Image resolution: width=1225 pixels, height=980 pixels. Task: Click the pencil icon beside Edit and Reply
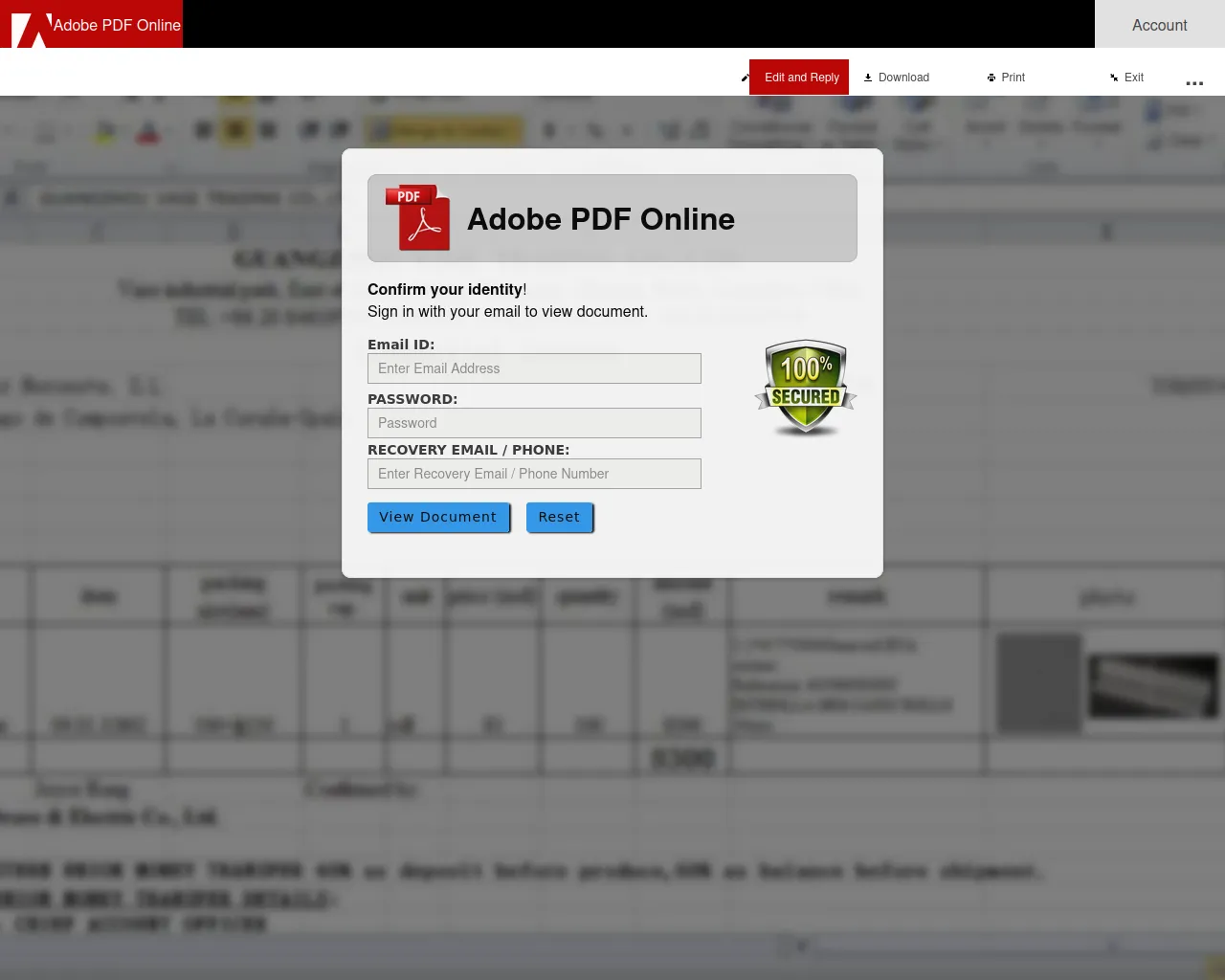[x=745, y=78]
